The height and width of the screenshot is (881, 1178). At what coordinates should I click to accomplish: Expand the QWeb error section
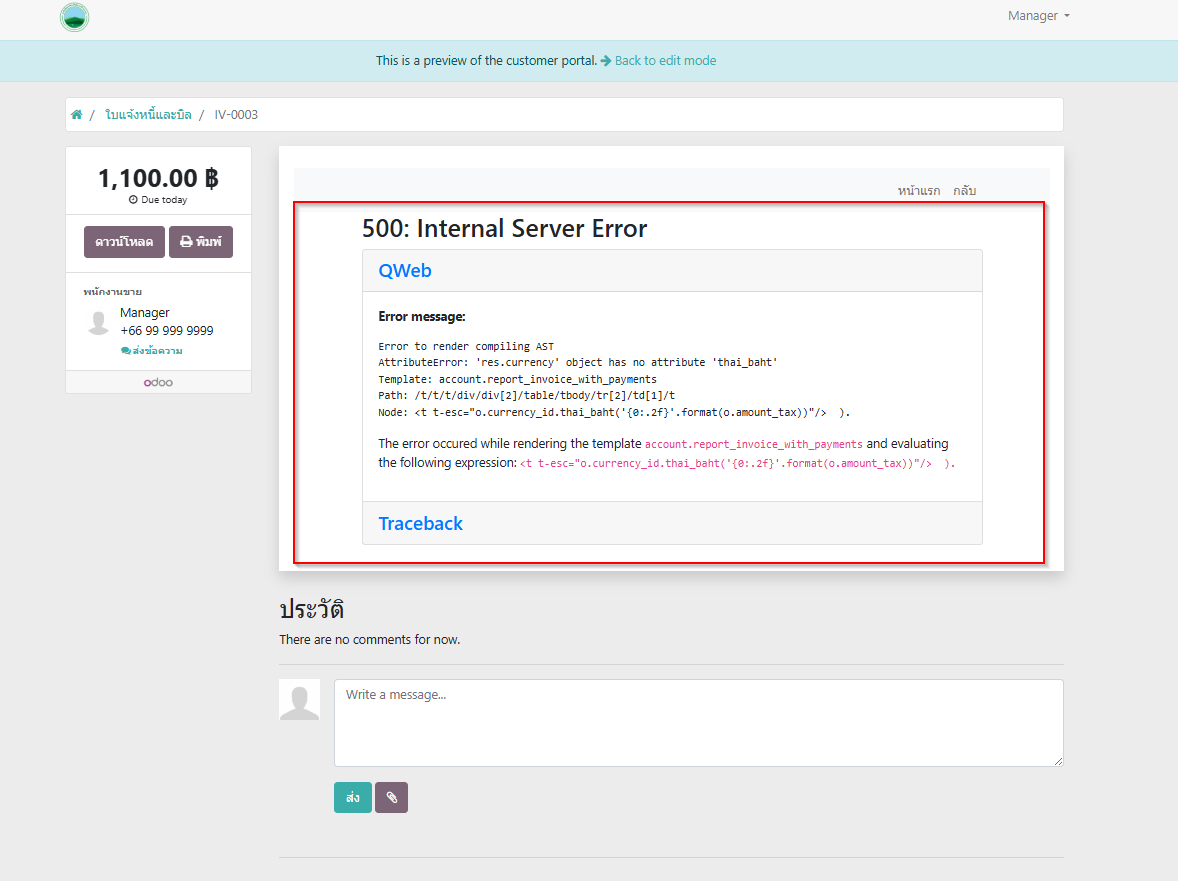[x=405, y=271]
